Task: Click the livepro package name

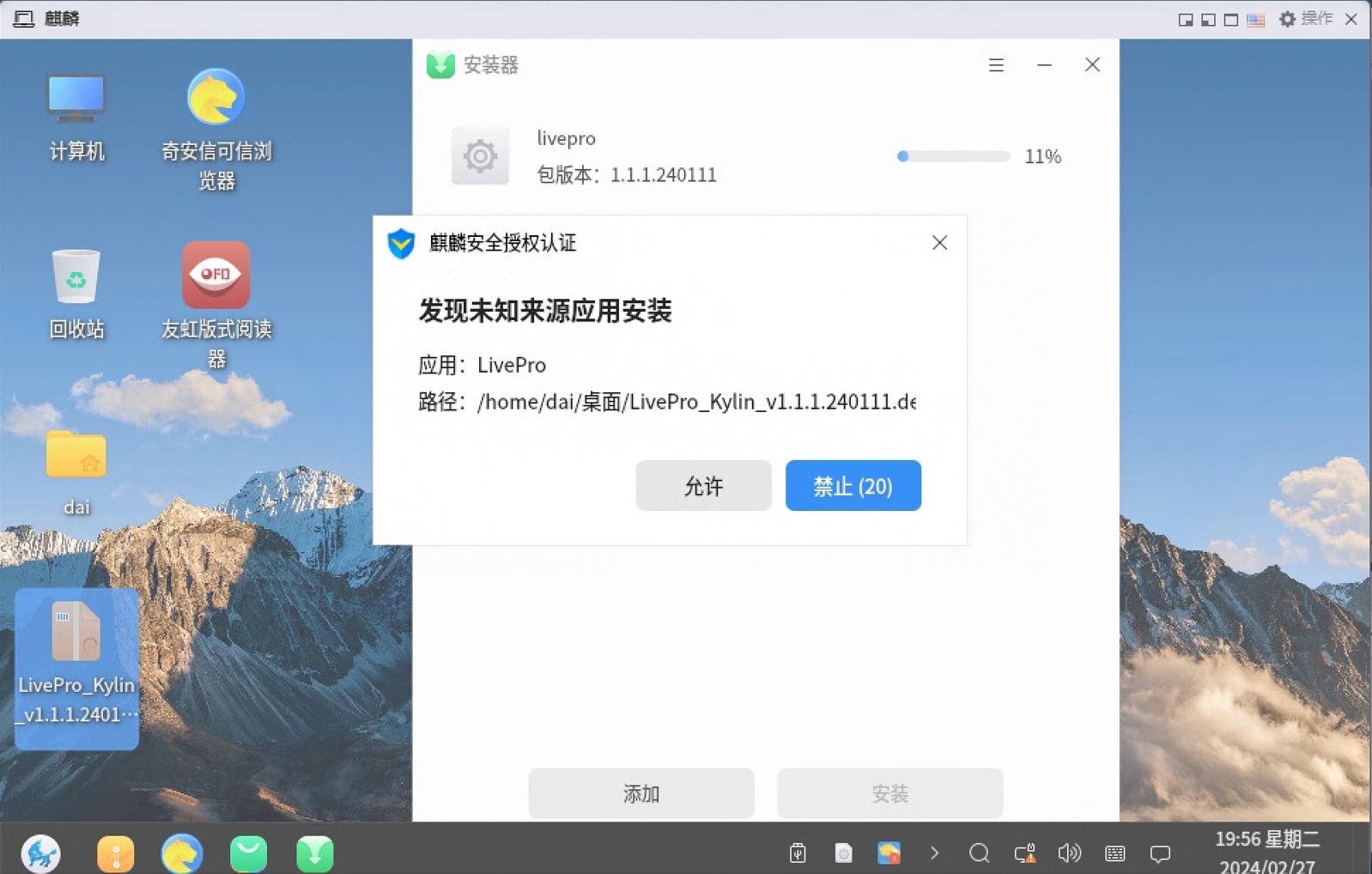Action: click(566, 138)
